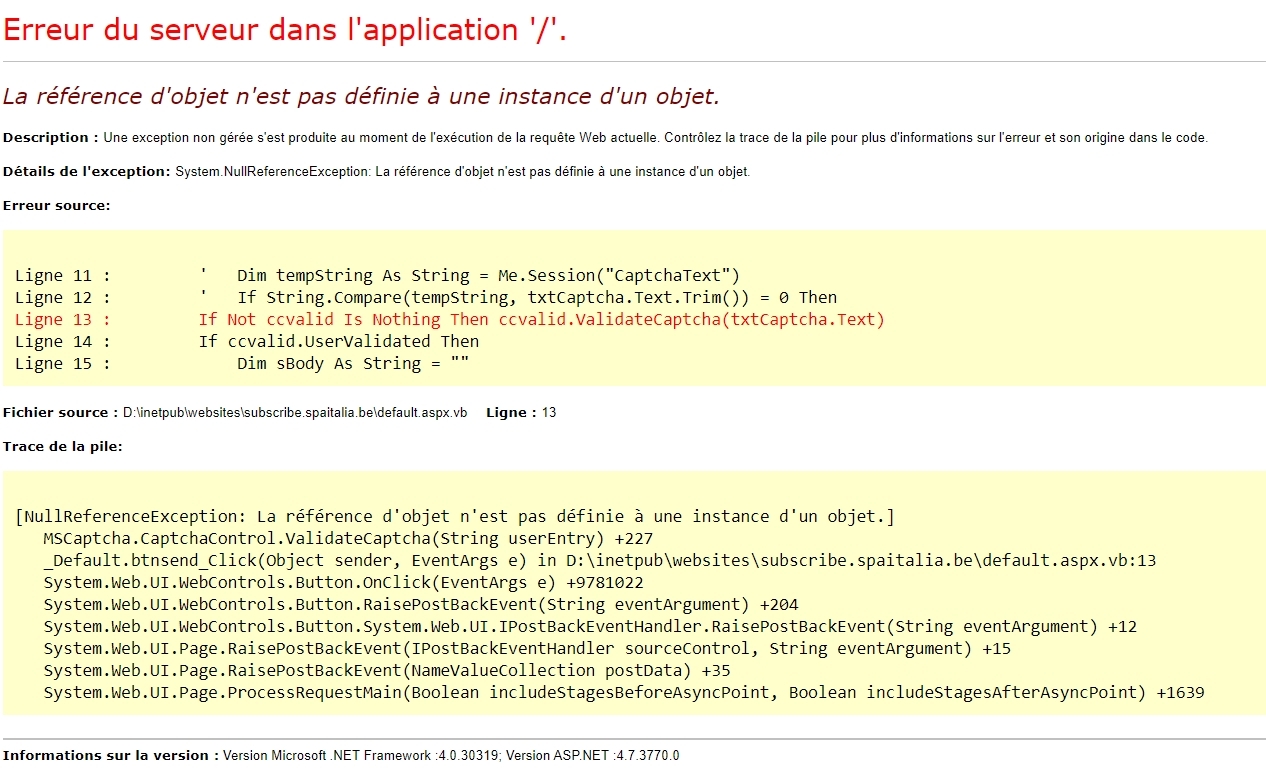The image size is (1266, 774).
Task: Click the System.NullReferenceException detail text
Action: (463, 172)
